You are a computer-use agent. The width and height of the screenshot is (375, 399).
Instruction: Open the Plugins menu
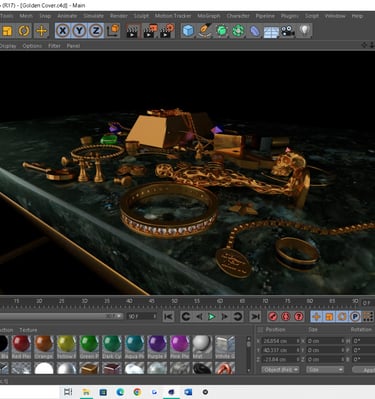click(289, 16)
